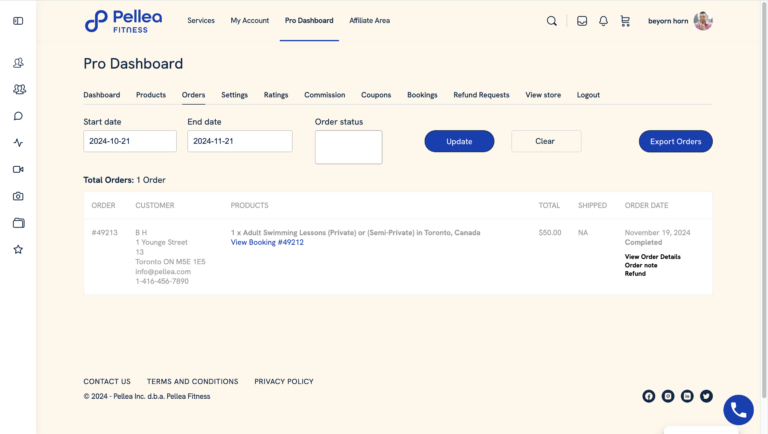Open the search magnifier icon
The height and width of the screenshot is (434, 768).
click(552, 21)
